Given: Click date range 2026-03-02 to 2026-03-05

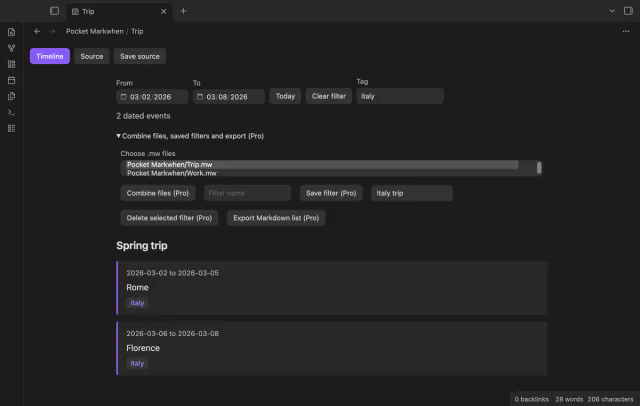Looking at the screenshot, I should [172, 273].
